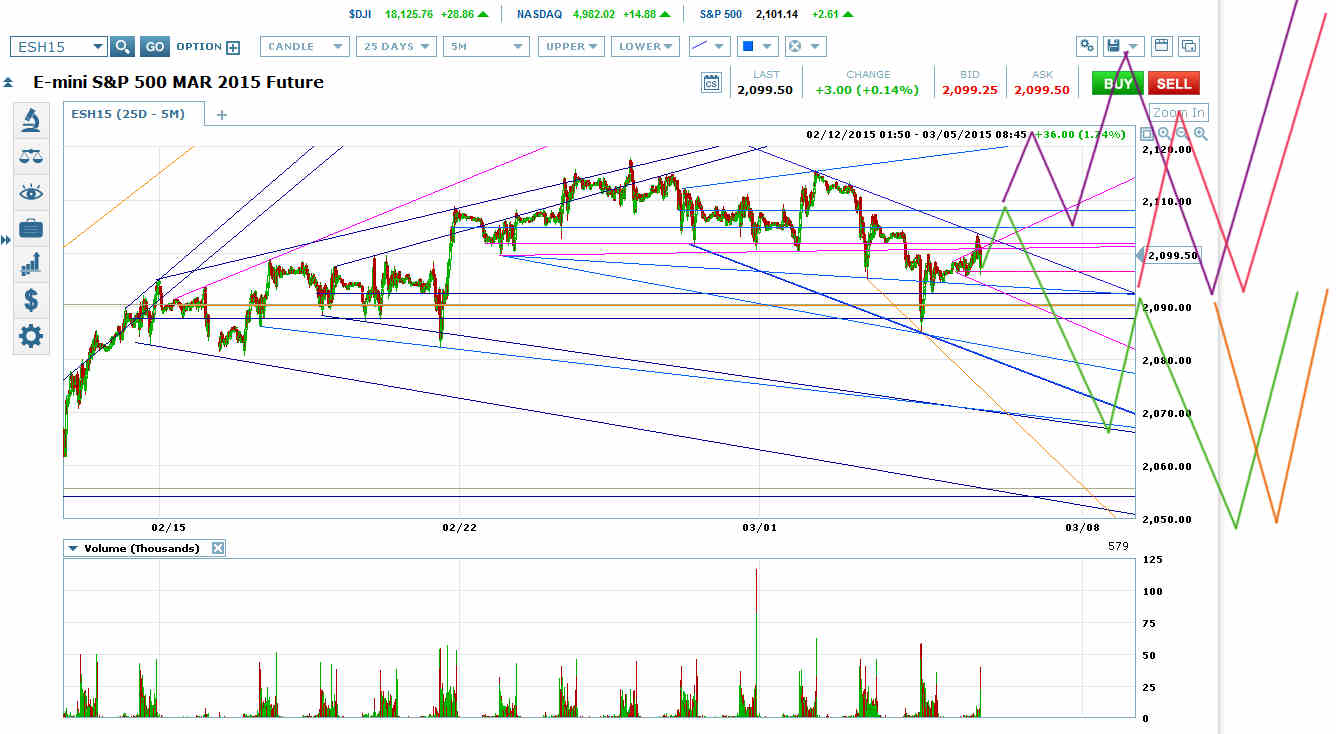Screen dimensions: 1336x734
Task: Click the S&P 500 index quote
Action: 777,14
